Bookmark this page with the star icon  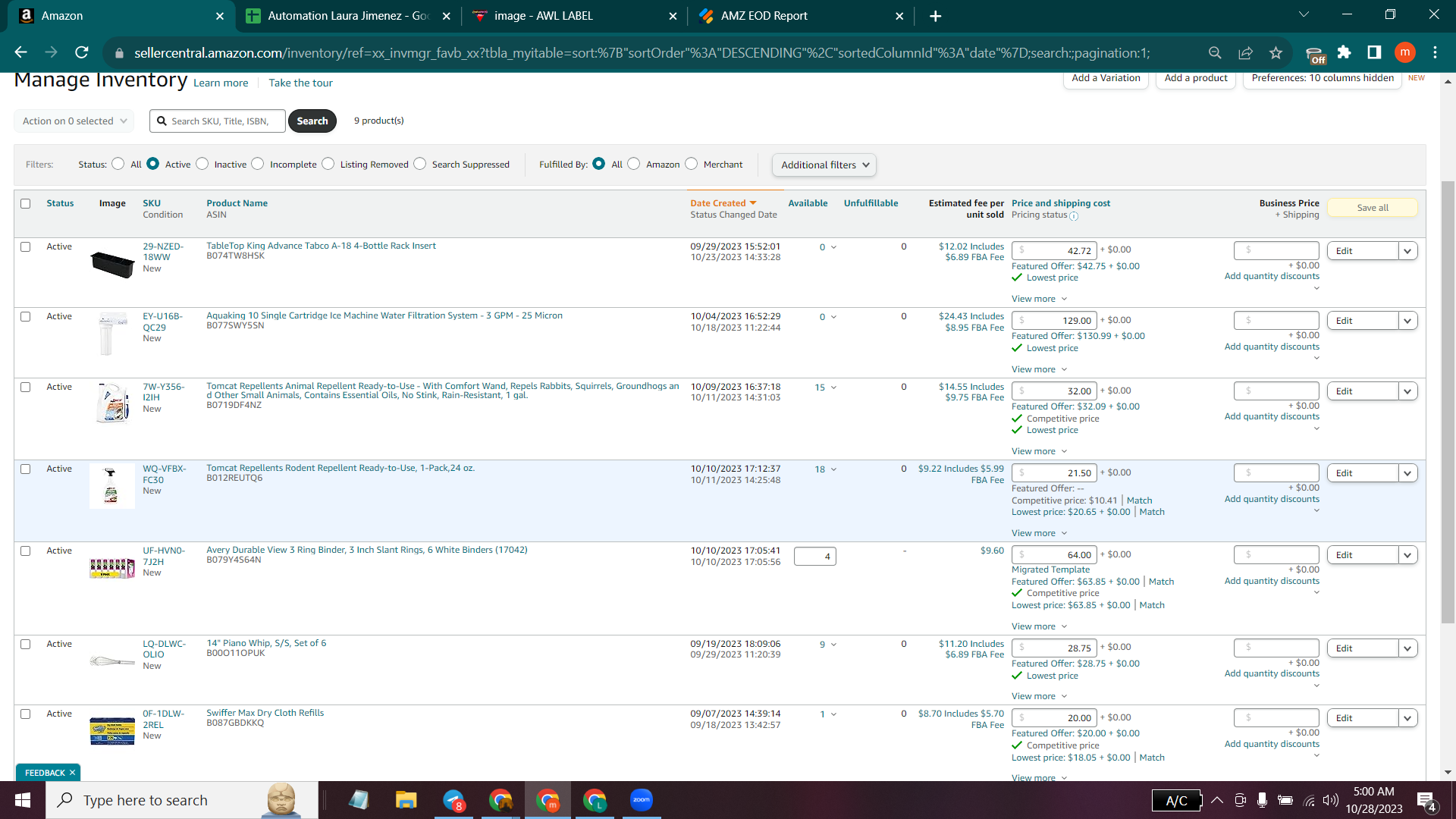1276,52
